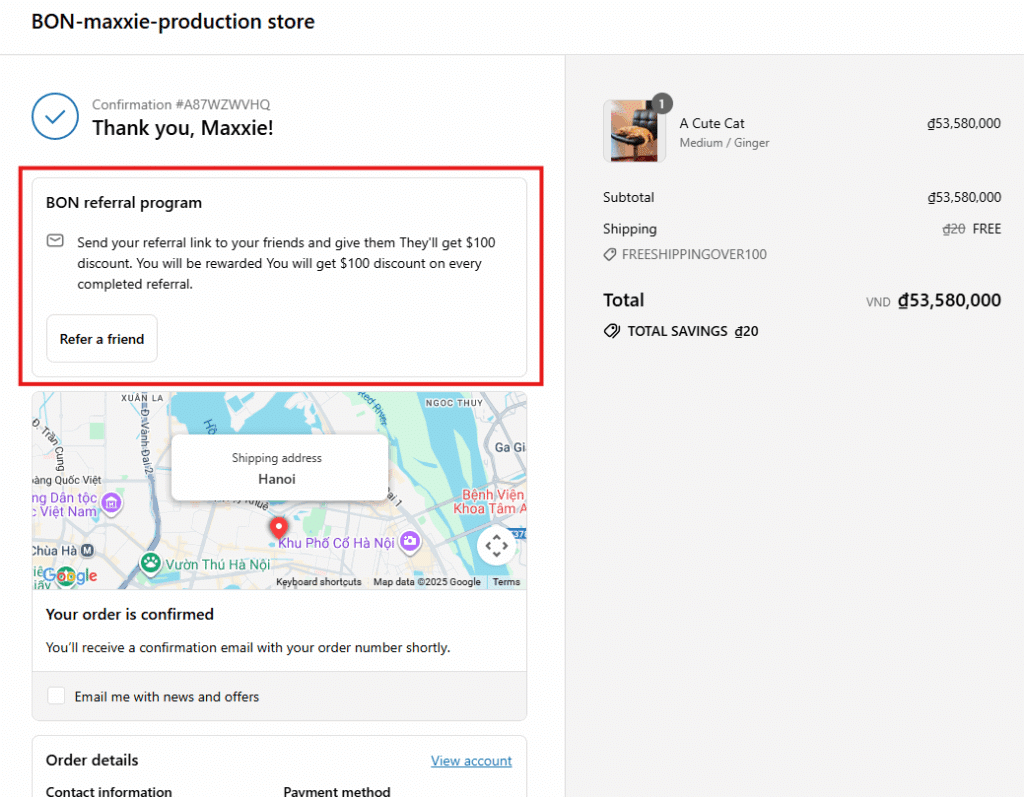This screenshot has width=1024, height=797.
Task: Open the map Terms link
Action: tap(506, 582)
